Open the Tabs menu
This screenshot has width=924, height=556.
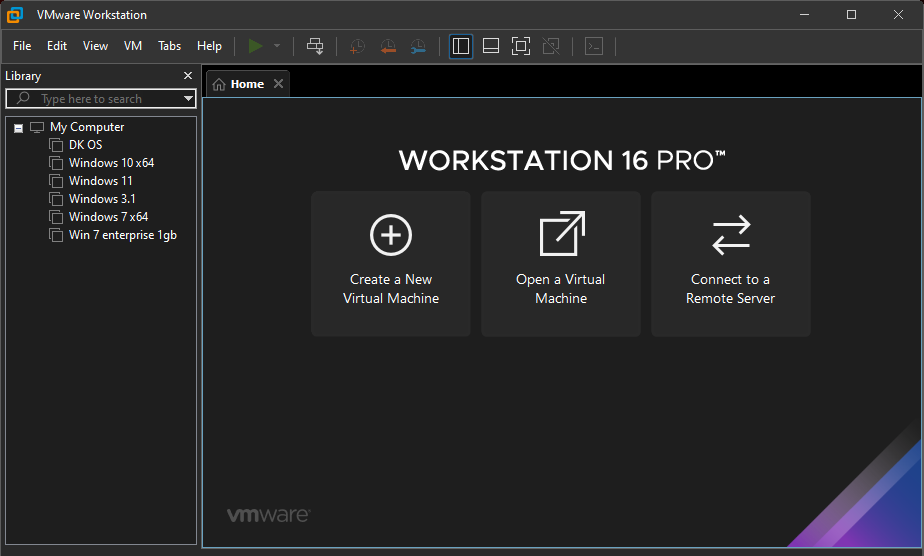pyautogui.click(x=170, y=46)
